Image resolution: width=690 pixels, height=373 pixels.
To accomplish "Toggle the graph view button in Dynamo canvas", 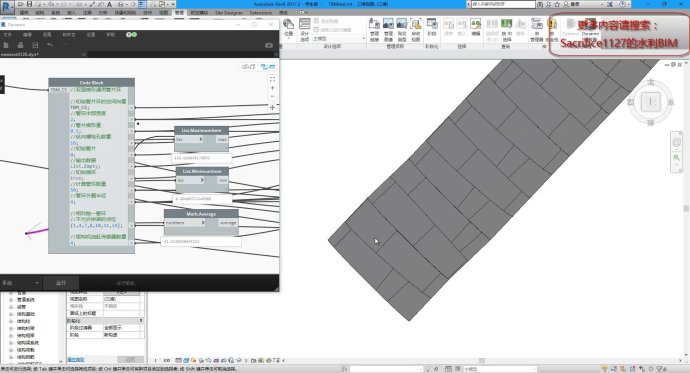I will [x=268, y=66].
